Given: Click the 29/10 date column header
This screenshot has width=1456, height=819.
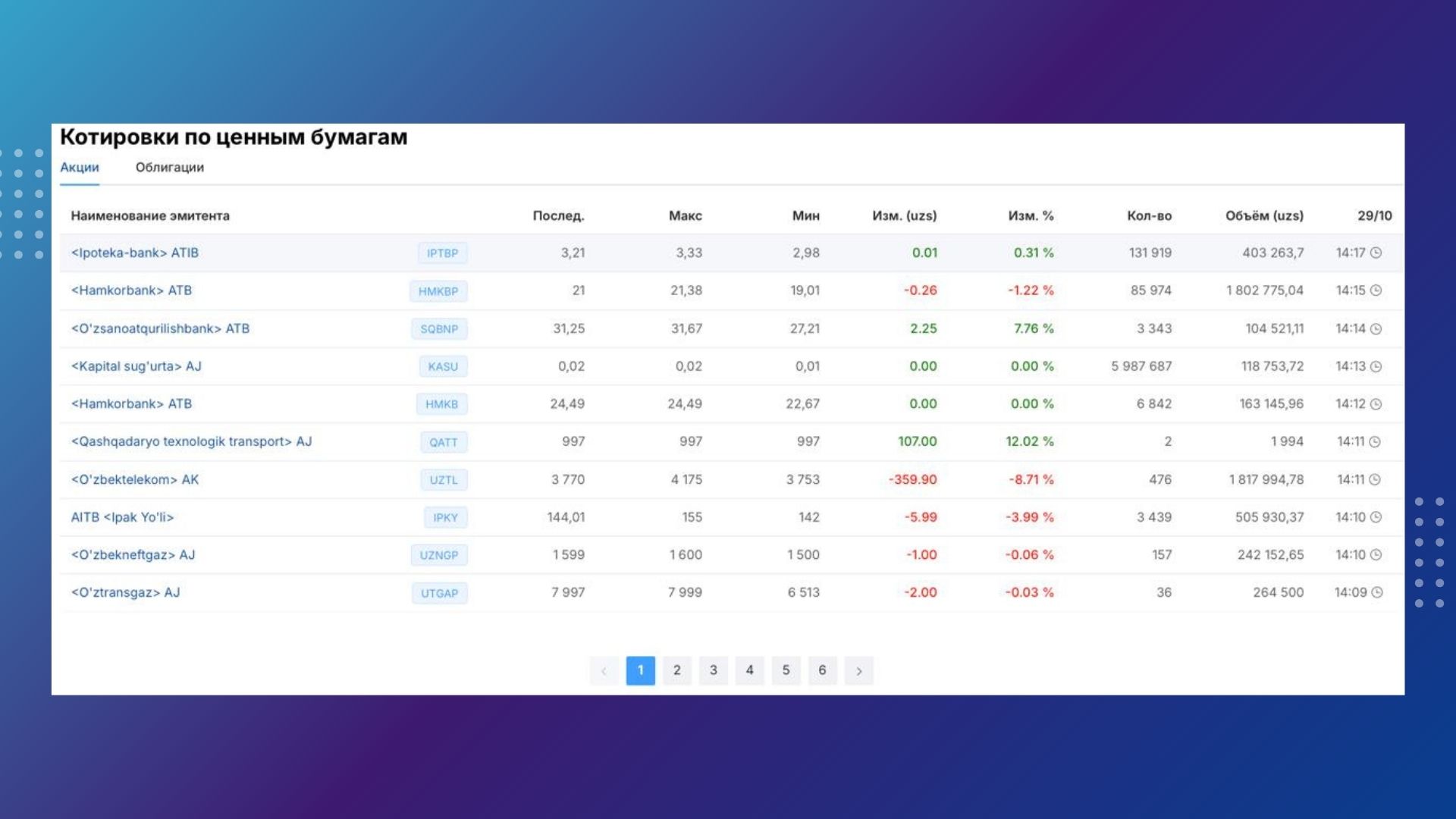Looking at the screenshot, I should 1375,215.
